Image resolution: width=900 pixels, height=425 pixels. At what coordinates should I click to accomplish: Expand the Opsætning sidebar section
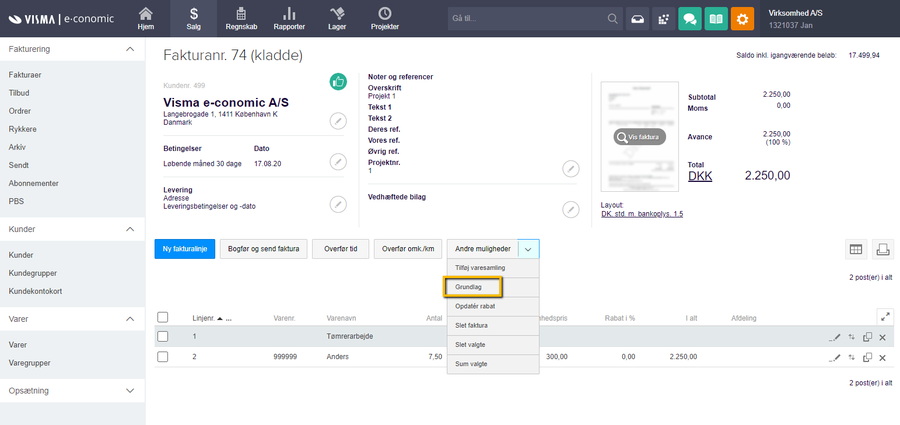(129, 391)
